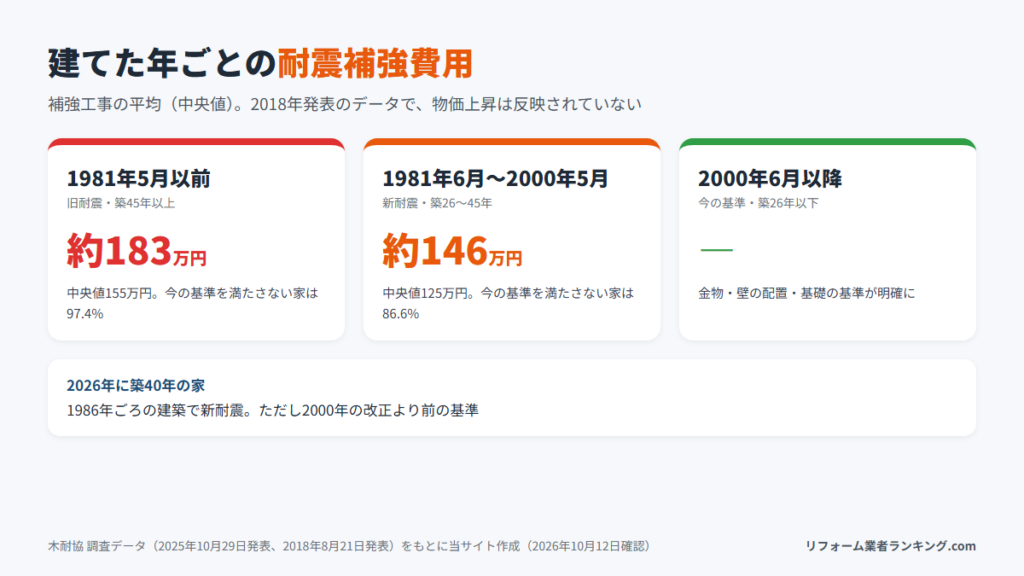Click the heading 2026年に築40年の家
The image size is (1024, 576).
[136, 385]
